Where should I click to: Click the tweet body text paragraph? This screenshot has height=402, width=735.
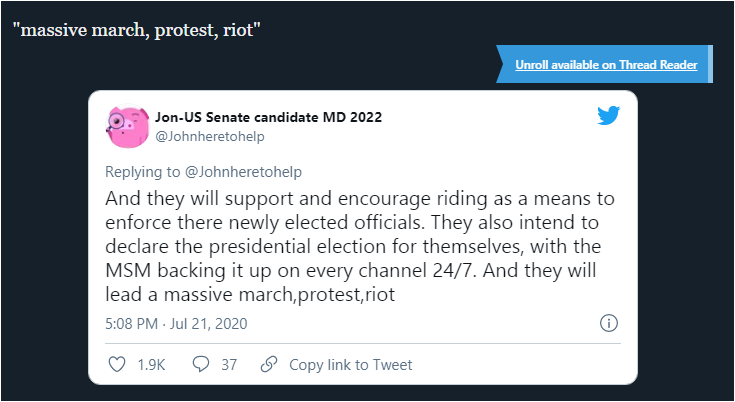coord(360,247)
